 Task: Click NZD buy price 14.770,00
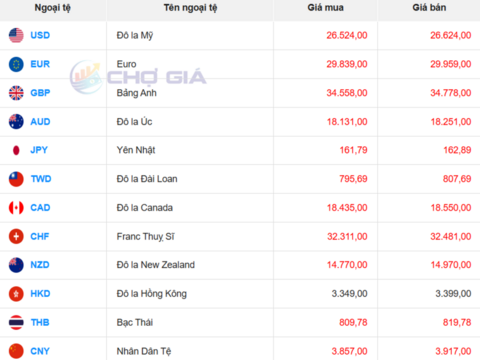tap(347, 265)
